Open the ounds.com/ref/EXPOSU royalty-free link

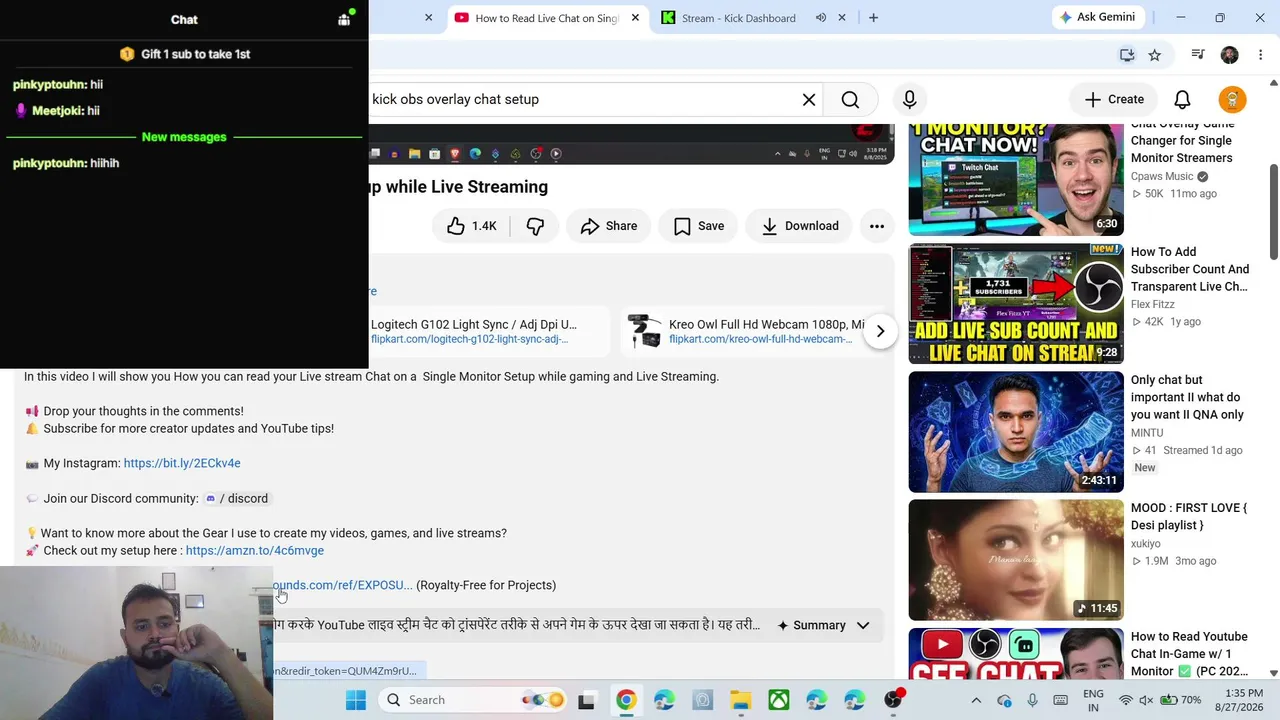342,585
